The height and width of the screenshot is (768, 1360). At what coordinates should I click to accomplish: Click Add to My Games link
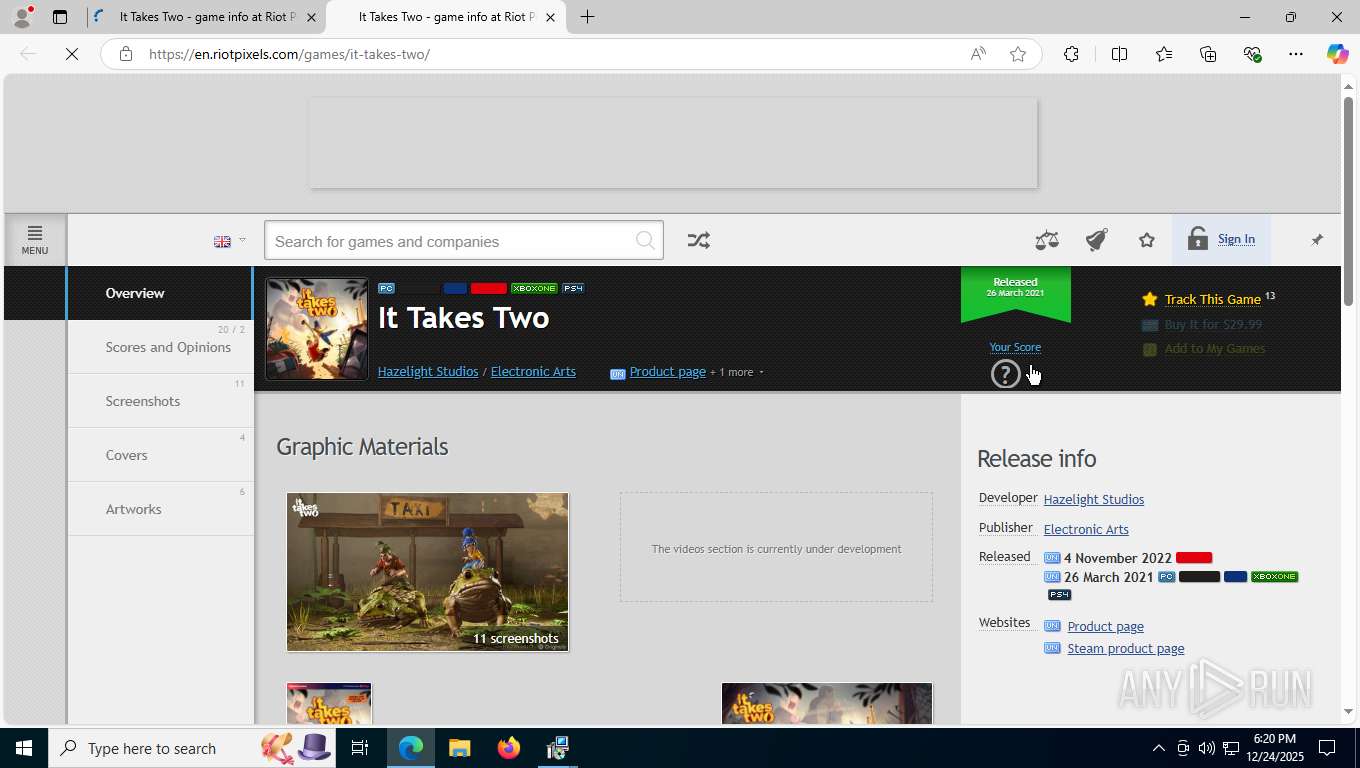1215,348
